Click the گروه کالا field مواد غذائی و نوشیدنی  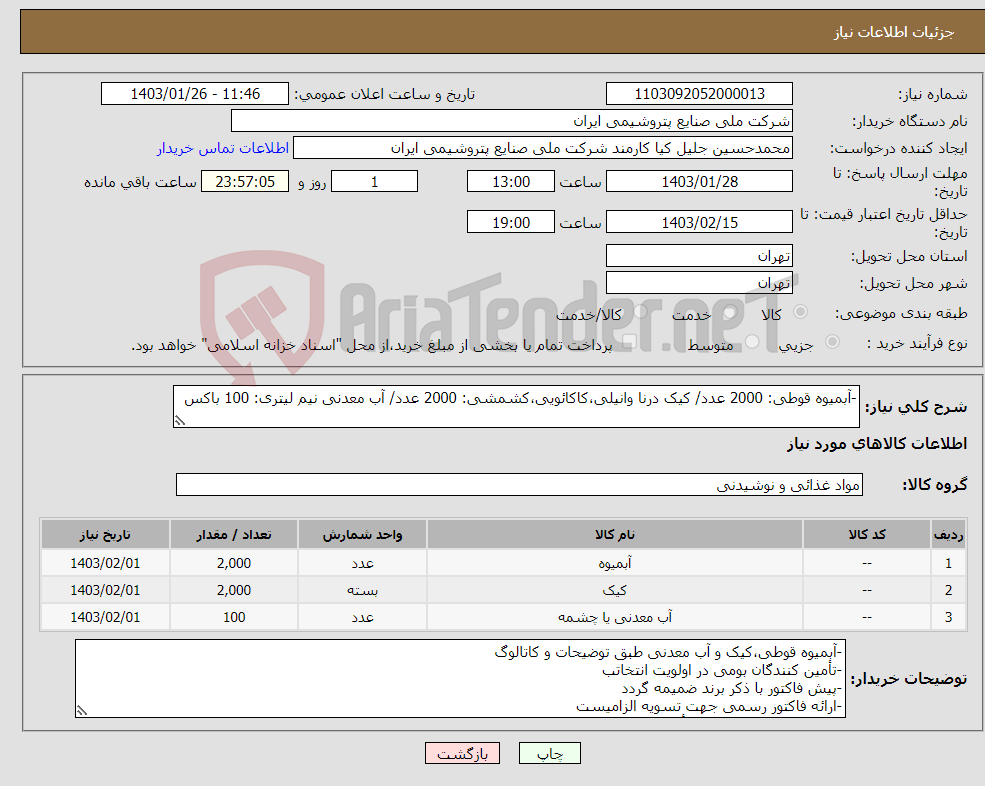[520, 484]
